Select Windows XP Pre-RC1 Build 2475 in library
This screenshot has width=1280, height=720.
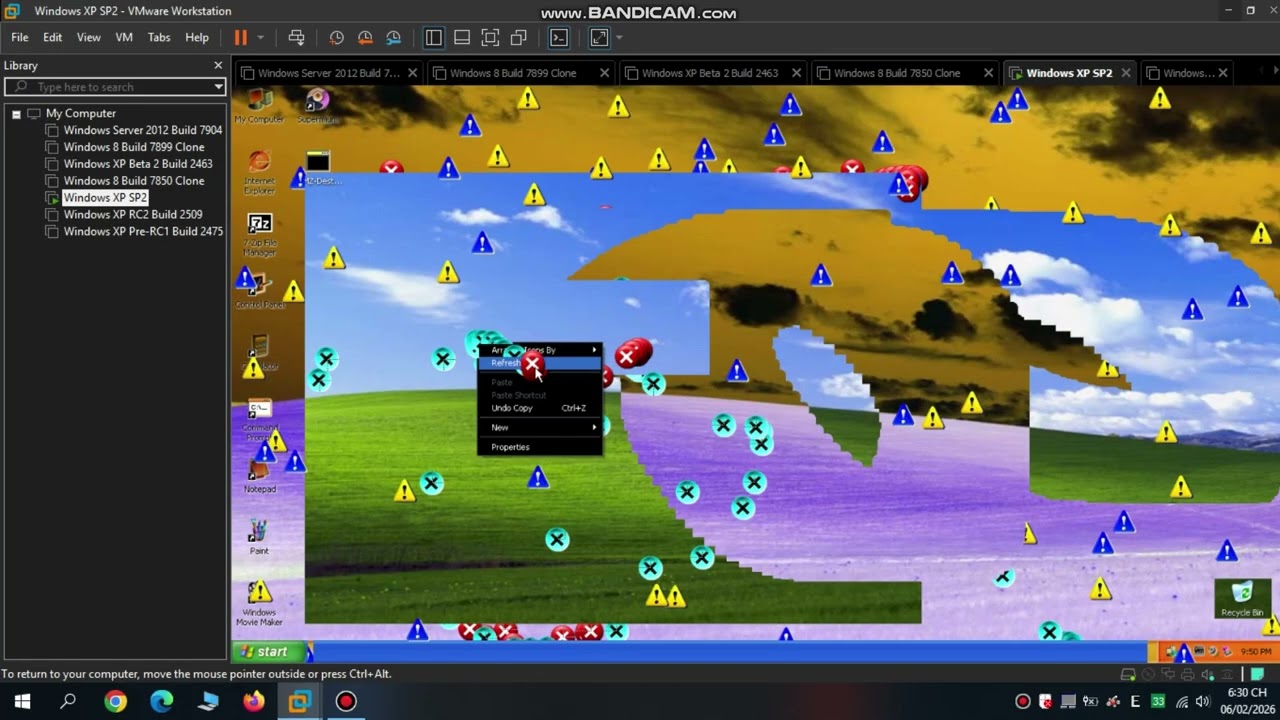(143, 232)
